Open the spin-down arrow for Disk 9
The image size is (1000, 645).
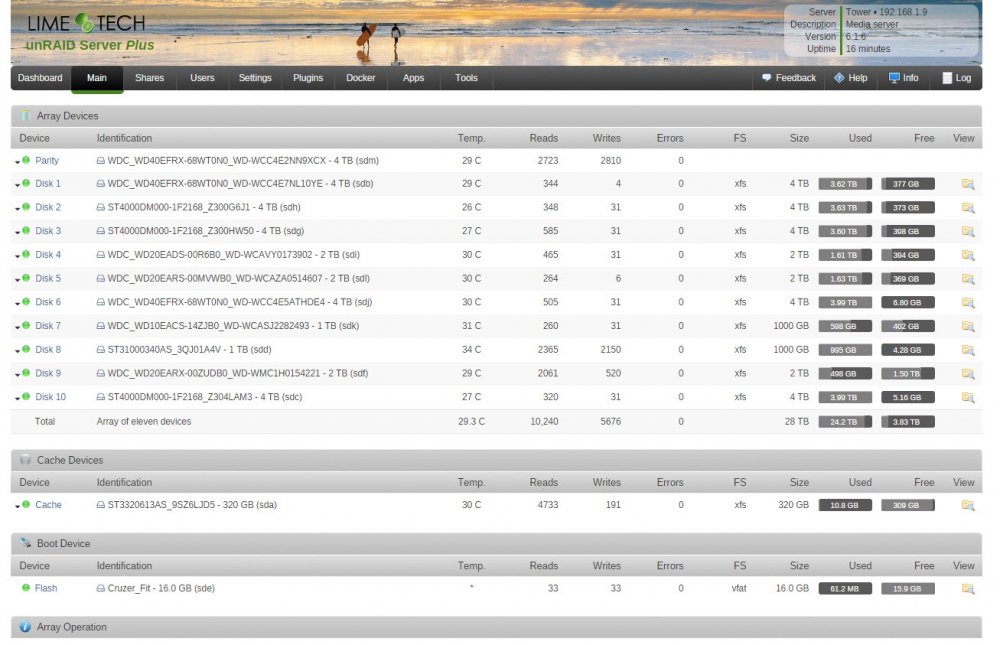pos(17,375)
